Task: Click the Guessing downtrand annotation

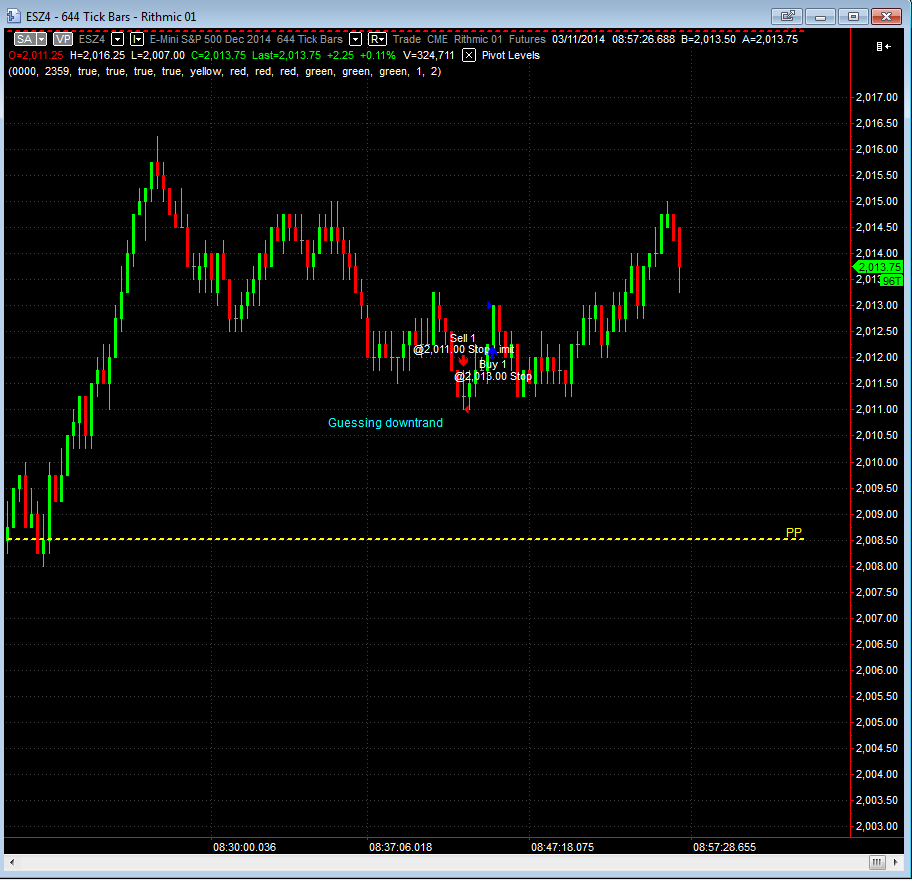Action: click(385, 423)
